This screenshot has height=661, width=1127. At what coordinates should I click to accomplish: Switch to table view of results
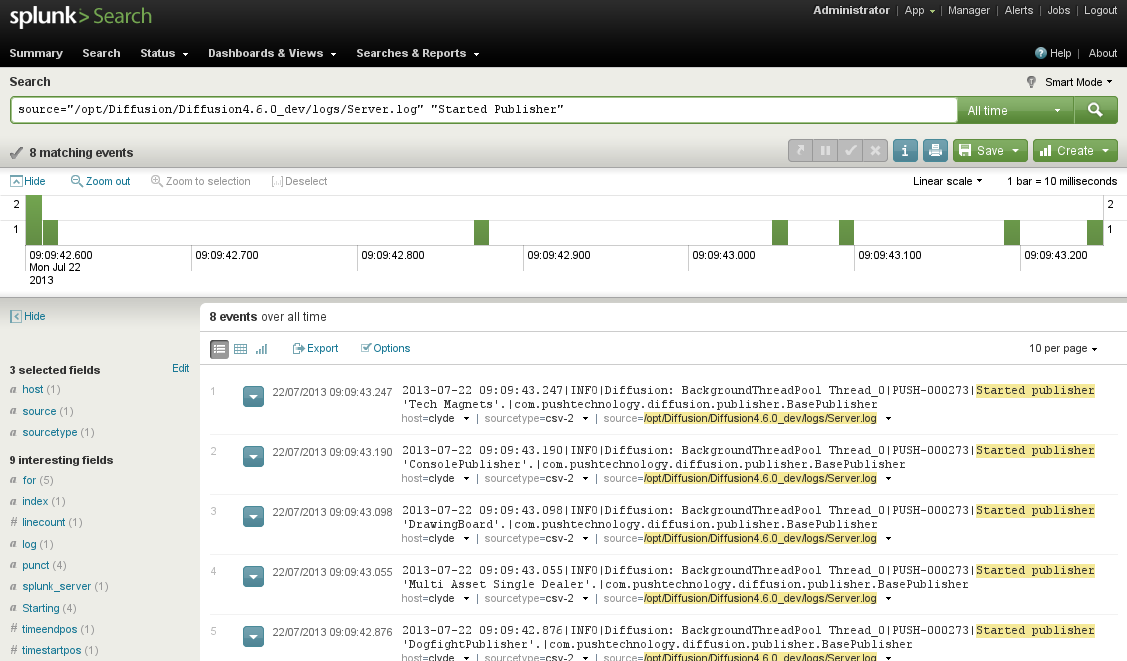pos(240,349)
